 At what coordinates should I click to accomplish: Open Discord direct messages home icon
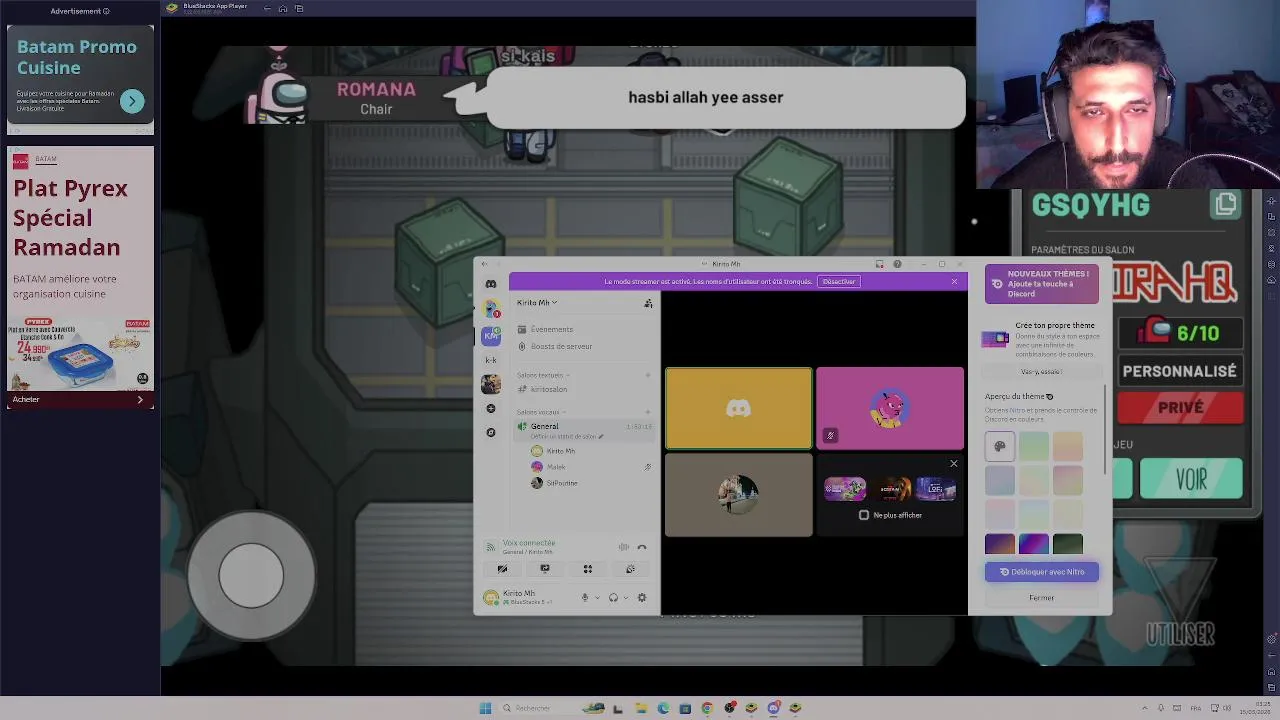point(491,284)
